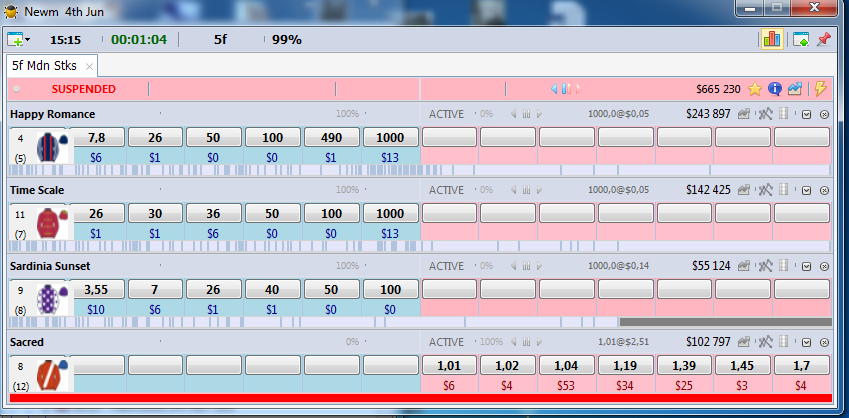849x418 pixels.
Task: Click the red SUSPENDED status label
Action: 83,89
